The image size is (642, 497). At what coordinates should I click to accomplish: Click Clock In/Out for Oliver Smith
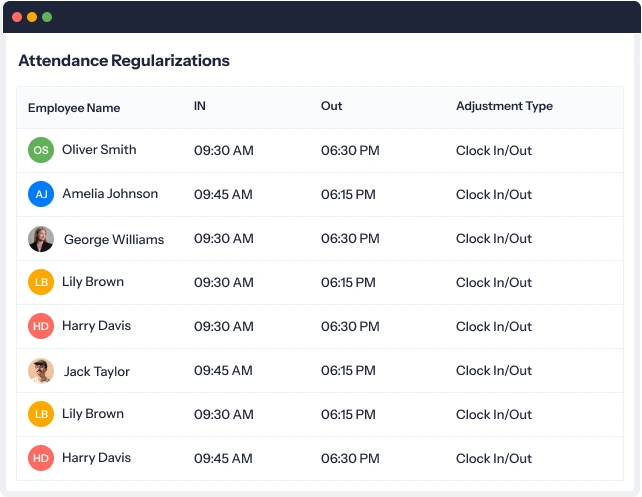[494, 151]
